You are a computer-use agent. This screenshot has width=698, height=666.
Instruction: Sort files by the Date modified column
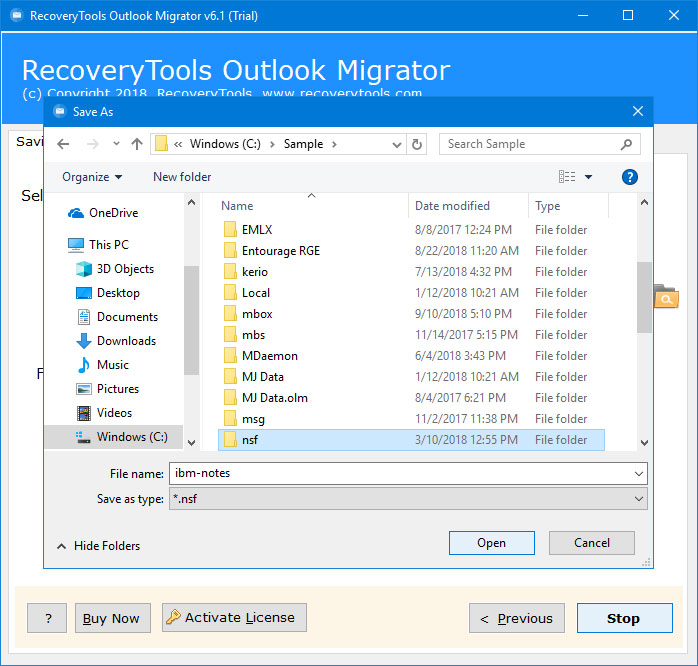click(452, 206)
